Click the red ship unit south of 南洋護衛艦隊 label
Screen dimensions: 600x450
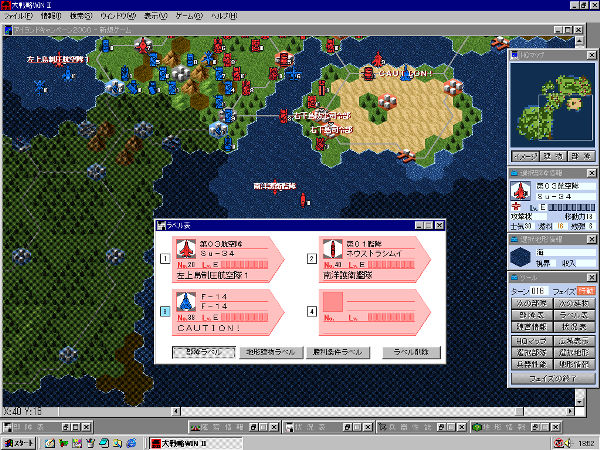(303, 200)
